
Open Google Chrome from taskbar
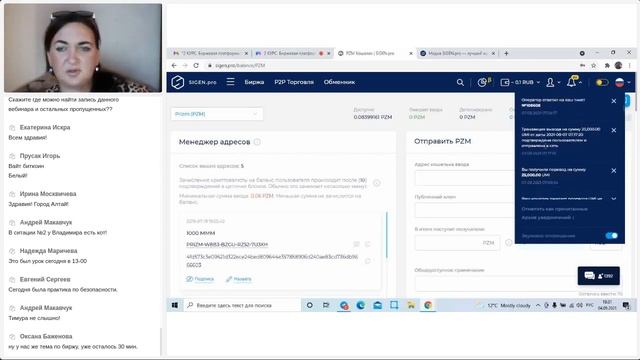tap(428, 305)
